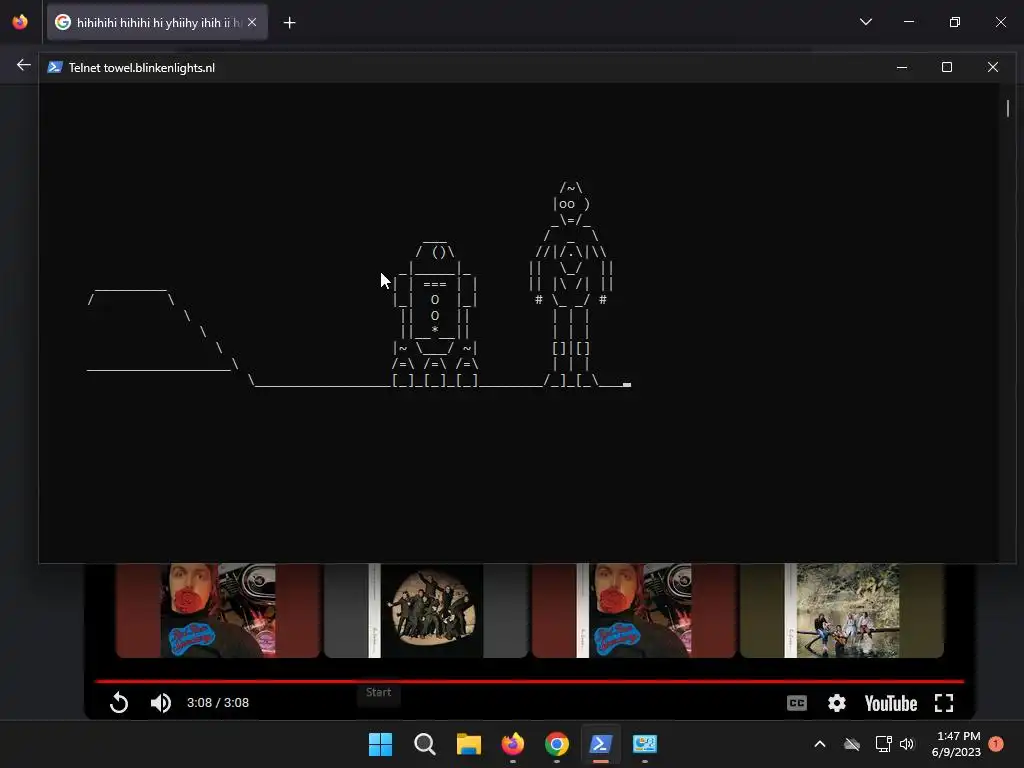Open the notification badge in the tray
Screen dimensions: 1024x768
point(995,744)
